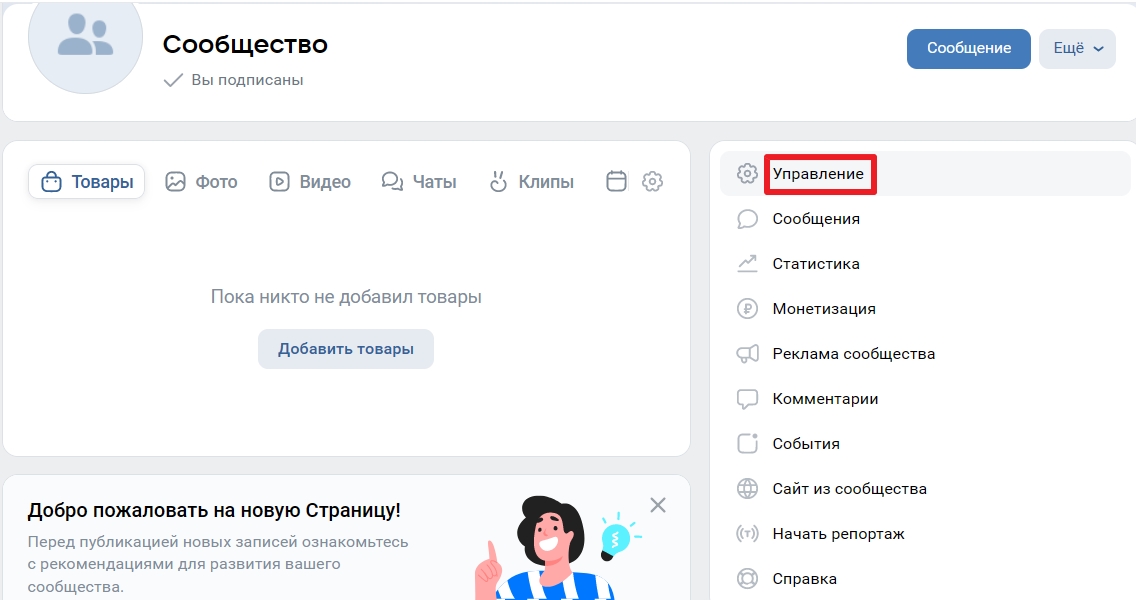Open the Чаты tab
The width and height of the screenshot is (1136, 600).
419,181
